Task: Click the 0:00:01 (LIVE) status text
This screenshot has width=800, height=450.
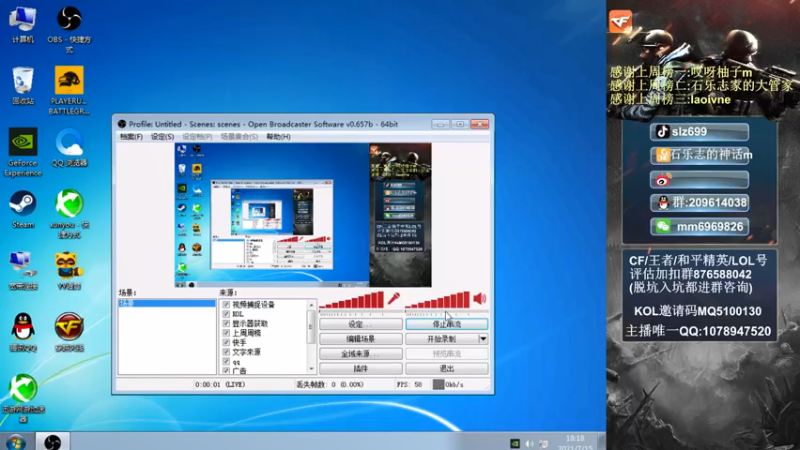Action: [220, 384]
